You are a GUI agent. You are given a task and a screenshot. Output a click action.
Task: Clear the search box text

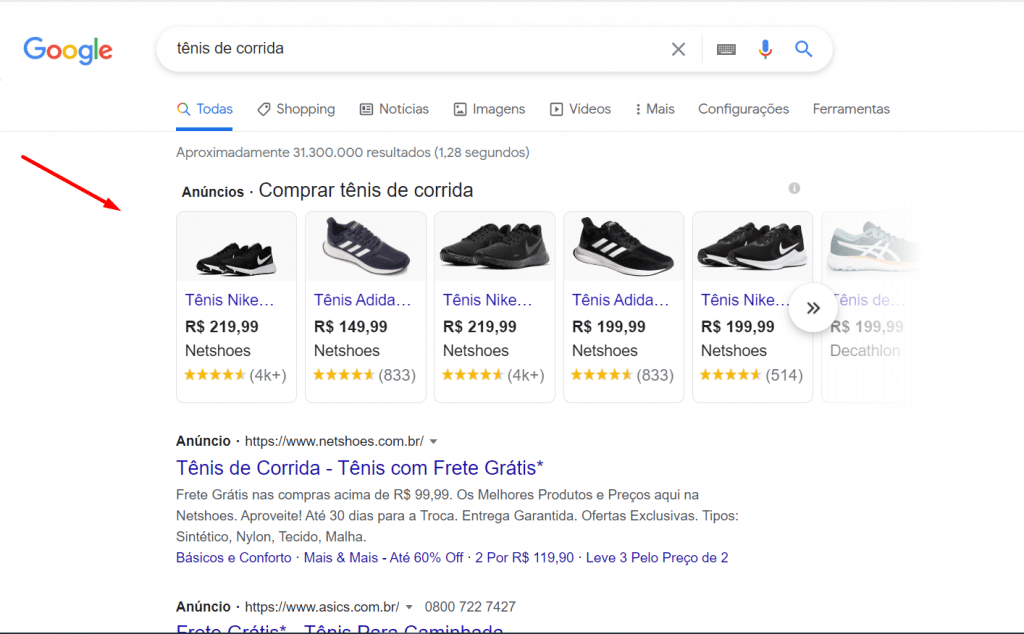tap(678, 49)
